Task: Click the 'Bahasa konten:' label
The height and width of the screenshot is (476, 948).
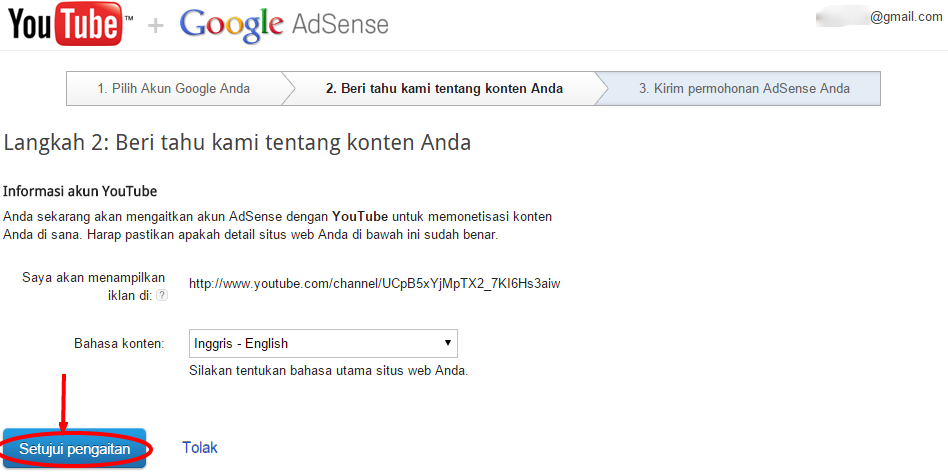Action: pyautogui.click(x=119, y=344)
